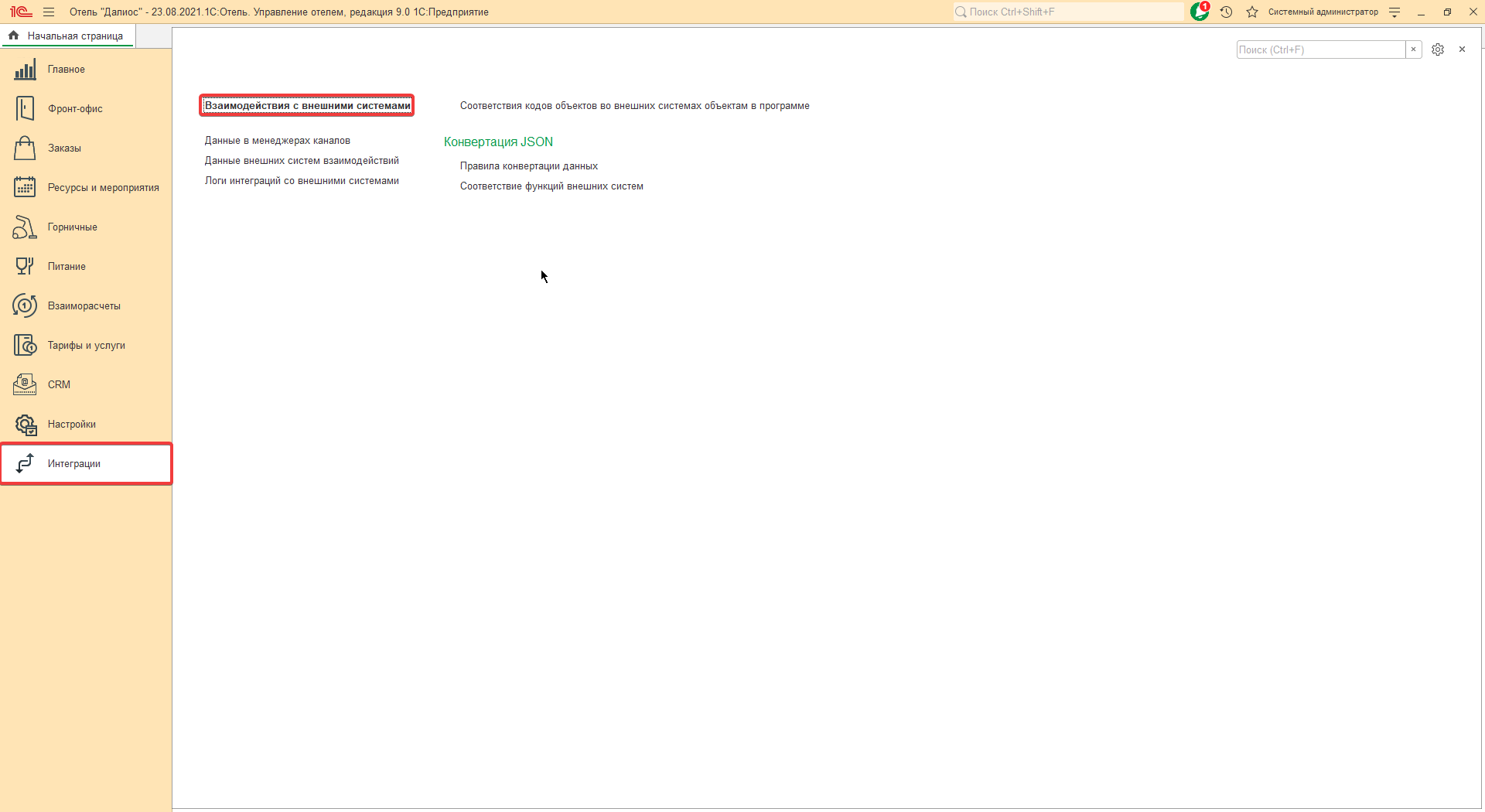Viewport: 1485px width, 812px height.
Task: Open the Заказы section
Action: [x=64, y=148]
